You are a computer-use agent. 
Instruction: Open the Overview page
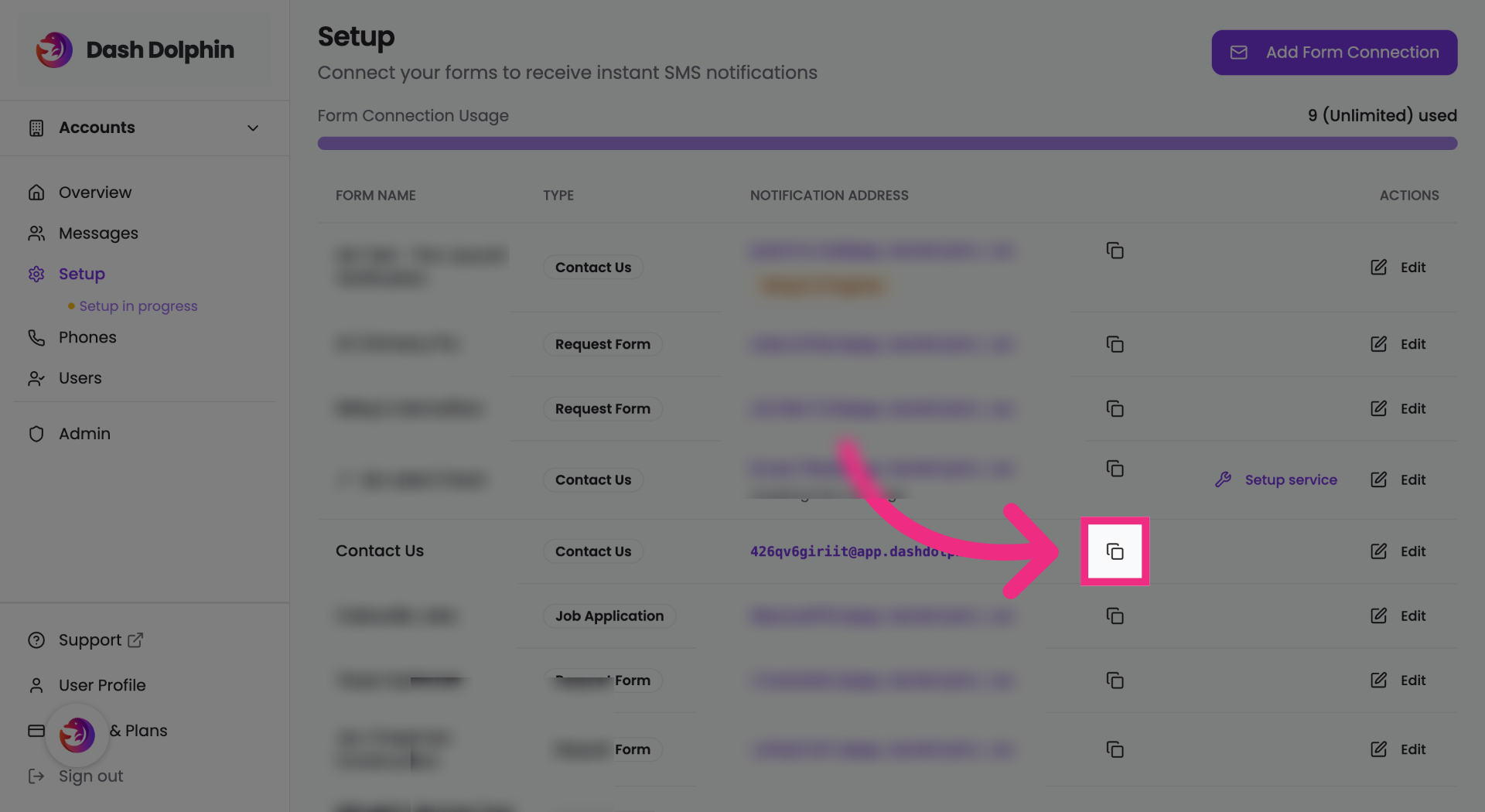(x=95, y=193)
